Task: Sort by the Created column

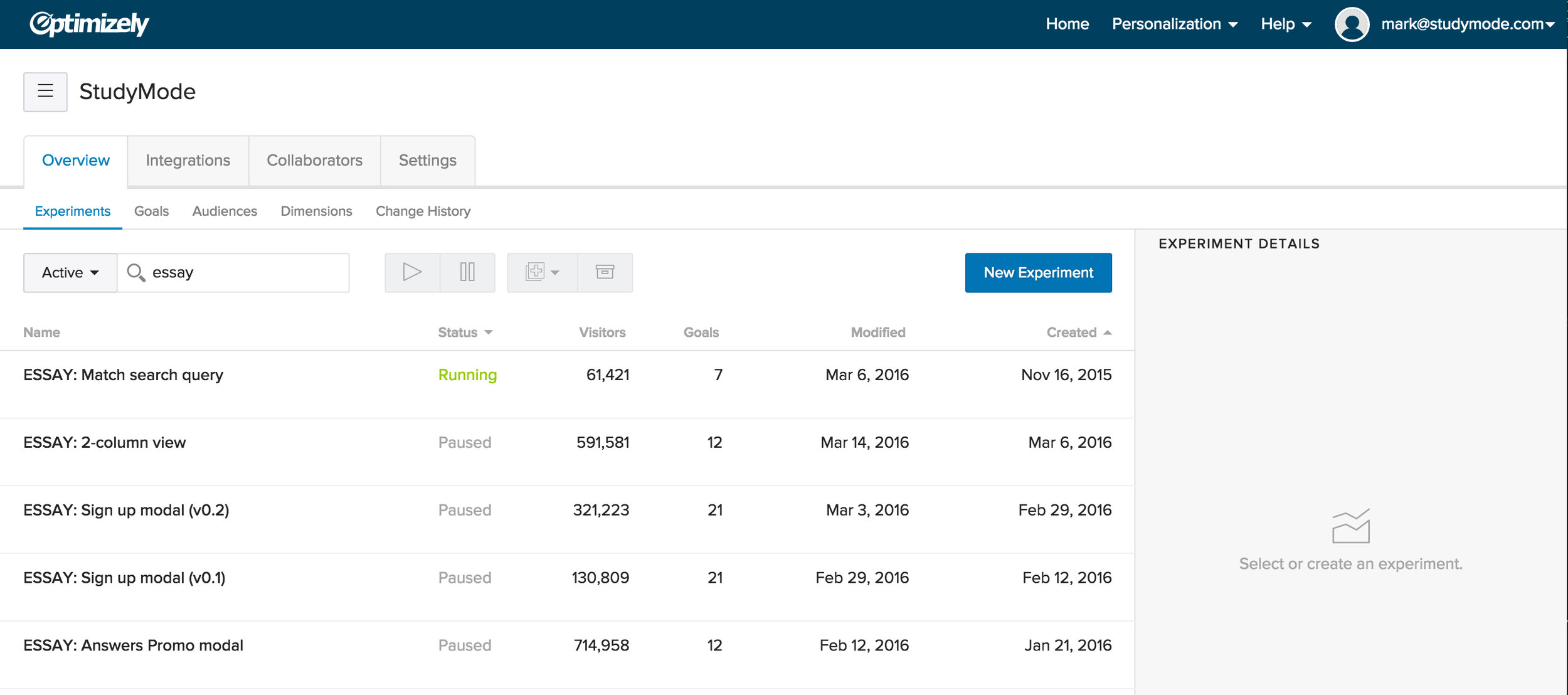Action: coord(1079,332)
